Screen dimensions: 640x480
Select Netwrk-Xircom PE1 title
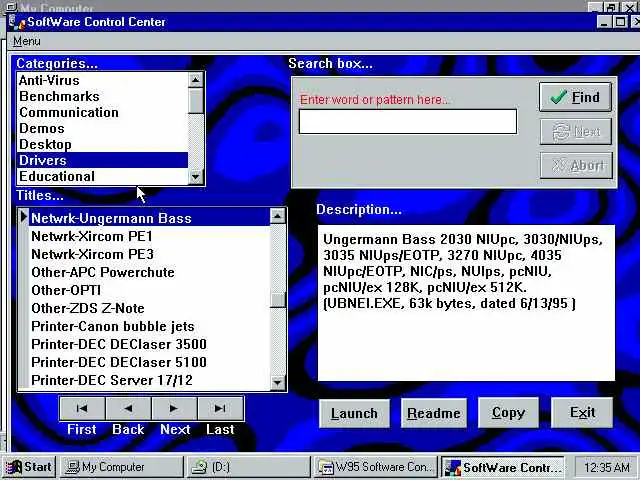pyautogui.click(x=150, y=236)
